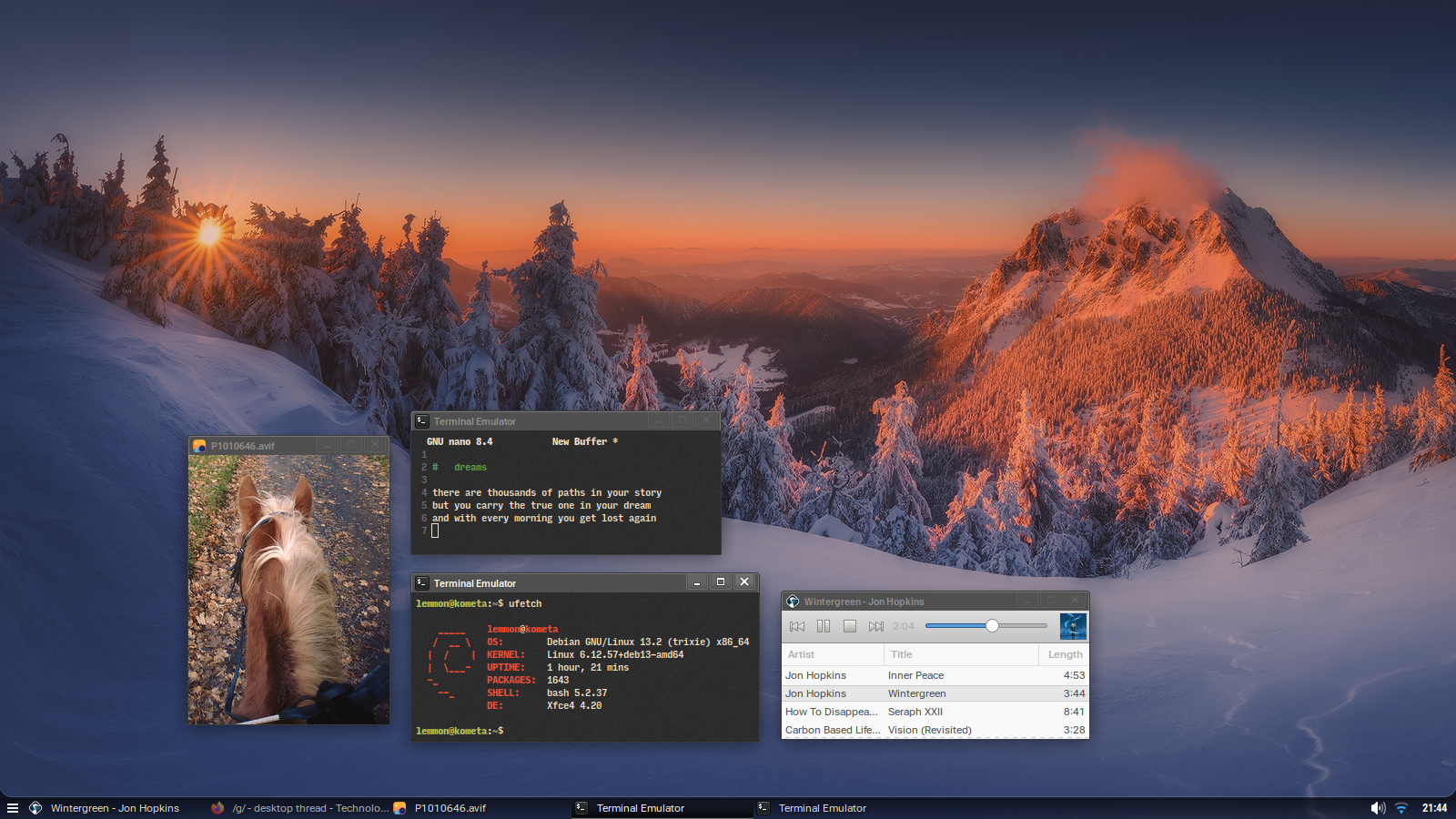Click the line "and with every morning you get lost again"
The height and width of the screenshot is (819, 1456).
[x=544, y=518]
